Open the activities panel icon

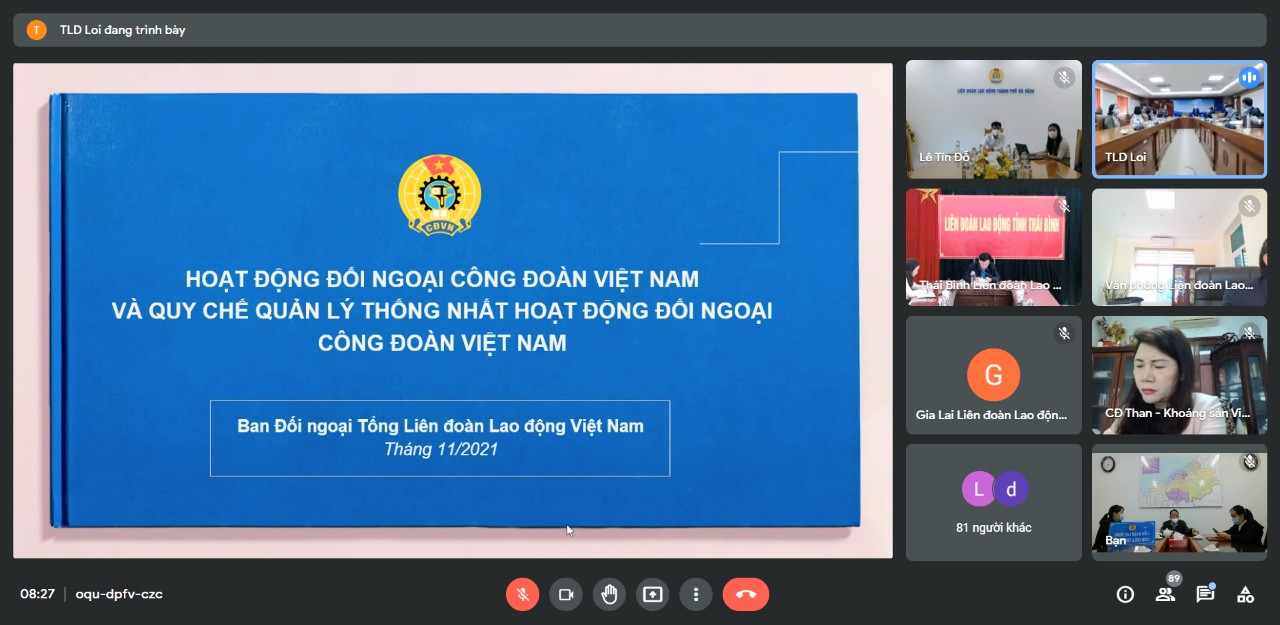tap(1245, 594)
